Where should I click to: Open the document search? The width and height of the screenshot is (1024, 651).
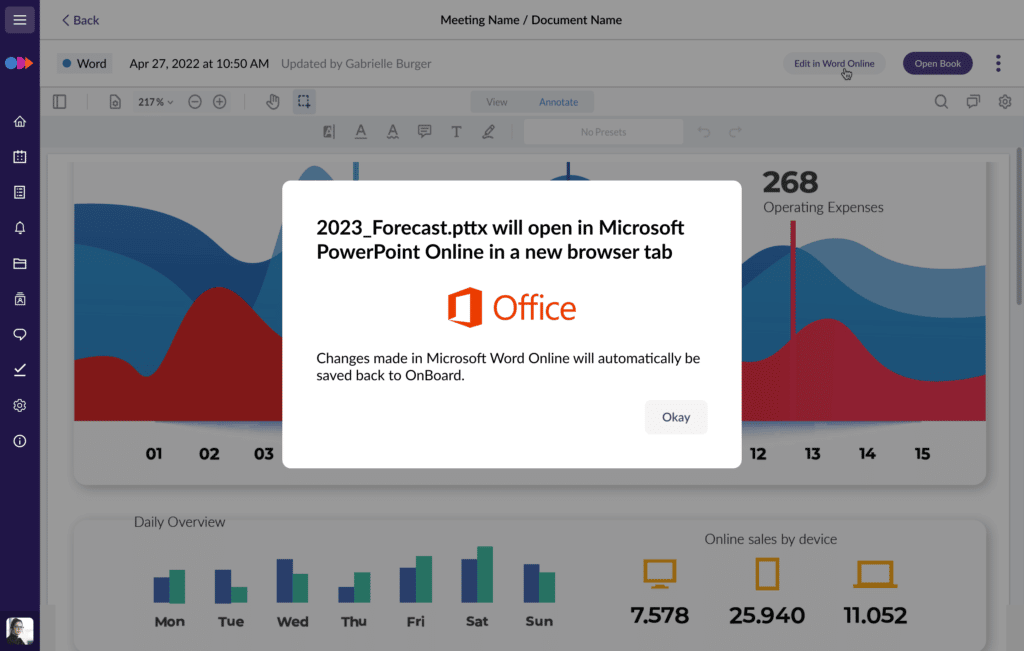click(x=941, y=101)
